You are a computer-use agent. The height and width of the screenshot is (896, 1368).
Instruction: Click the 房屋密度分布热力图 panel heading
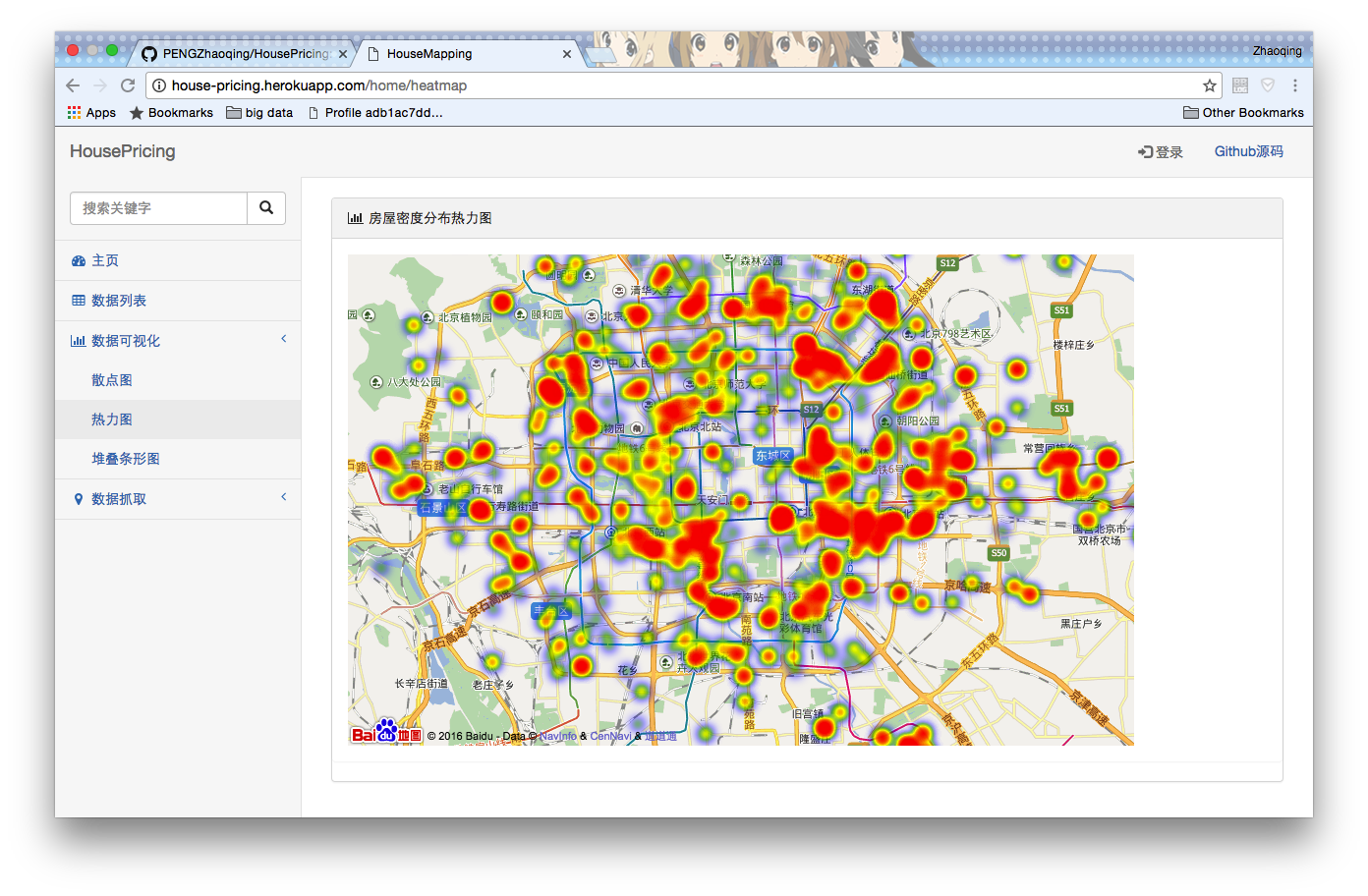pyautogui.click(x=430, y=218)
